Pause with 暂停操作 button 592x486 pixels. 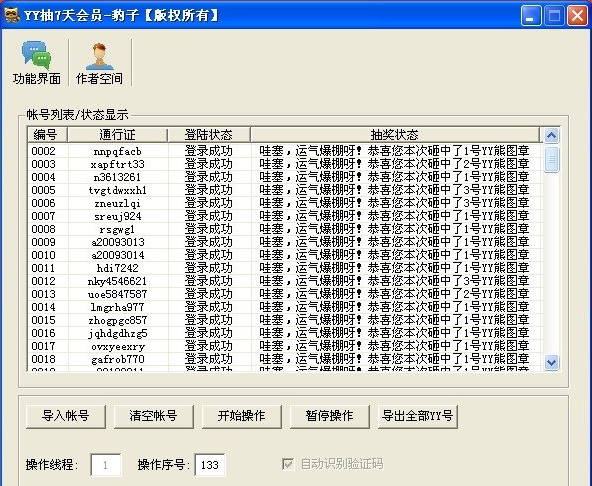(x=329, y=416)
